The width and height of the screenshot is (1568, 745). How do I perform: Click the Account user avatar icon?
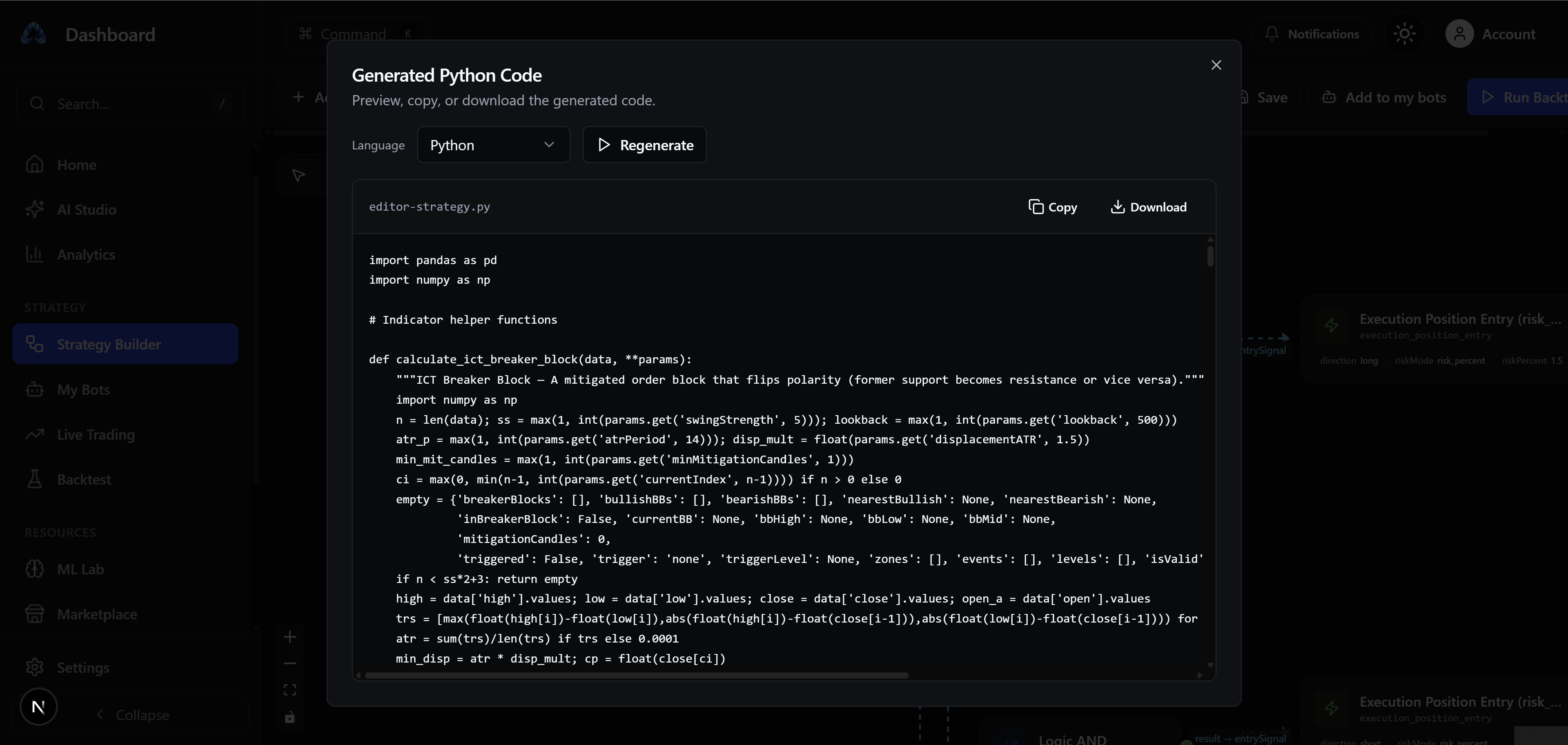point(1459,33)
